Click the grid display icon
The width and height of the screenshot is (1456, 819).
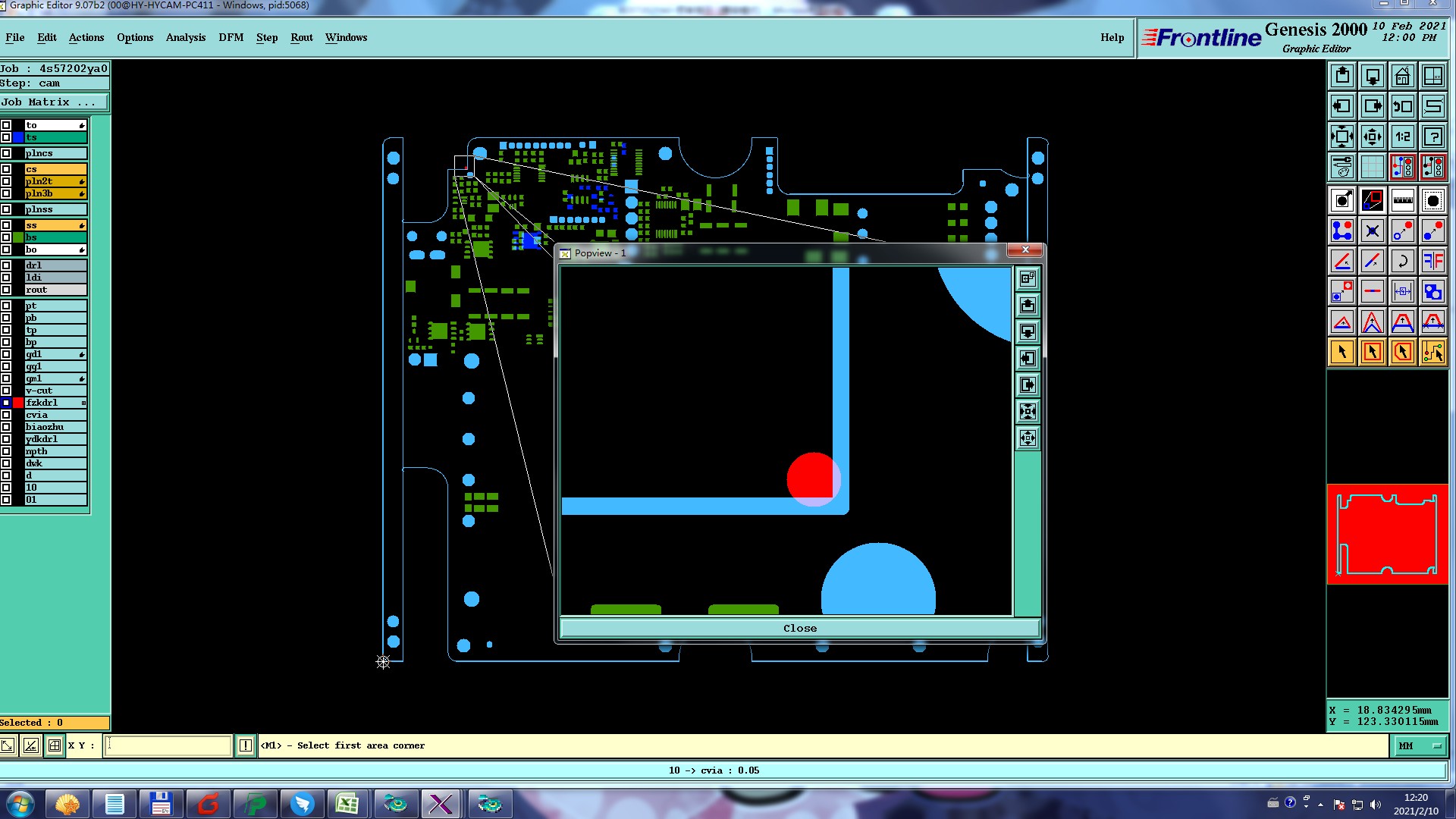coord(1372,166)
